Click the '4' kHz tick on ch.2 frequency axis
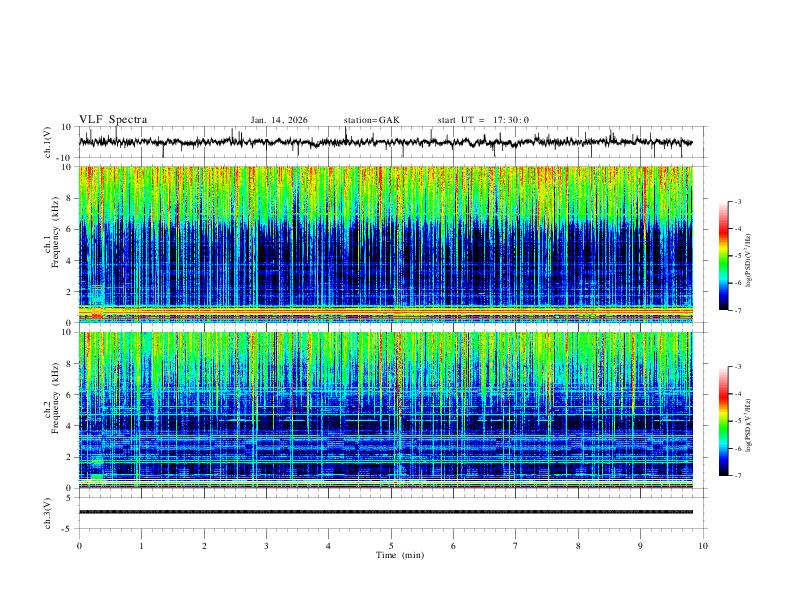Image resolution: width=792 pixels, height=612 pixels. (70, 426)
